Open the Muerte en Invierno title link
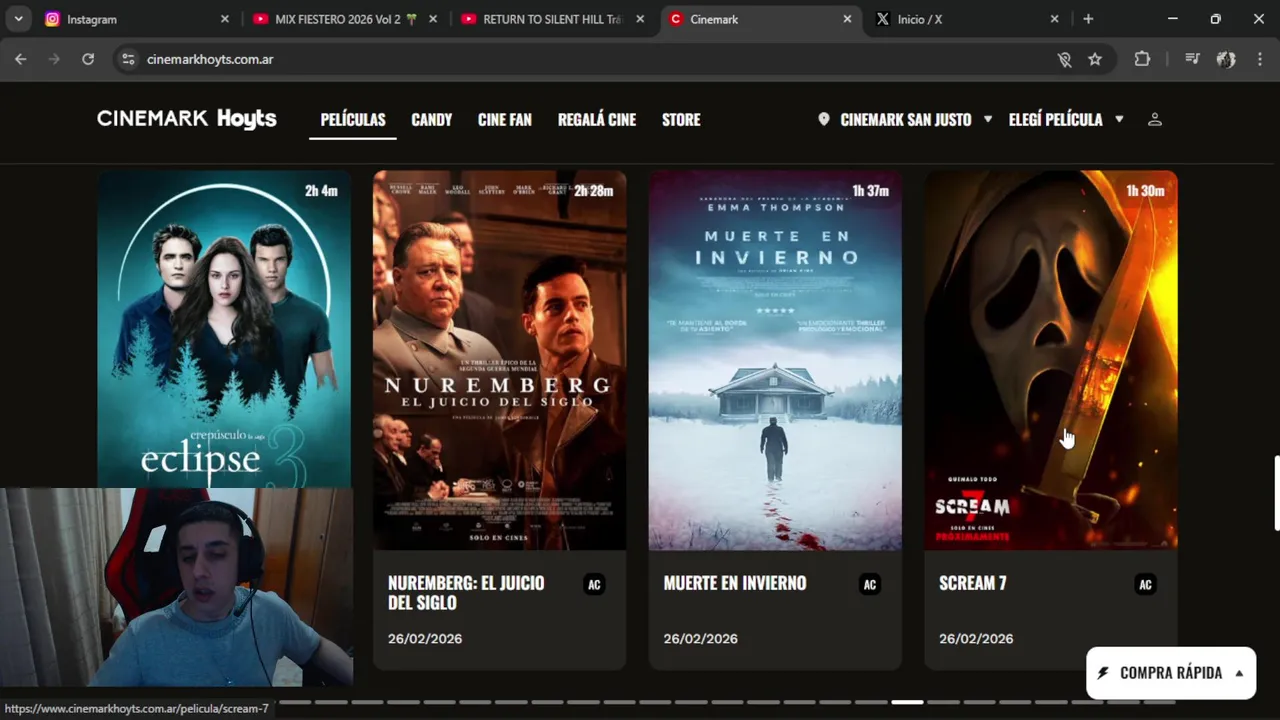 [x=735, y=583]
